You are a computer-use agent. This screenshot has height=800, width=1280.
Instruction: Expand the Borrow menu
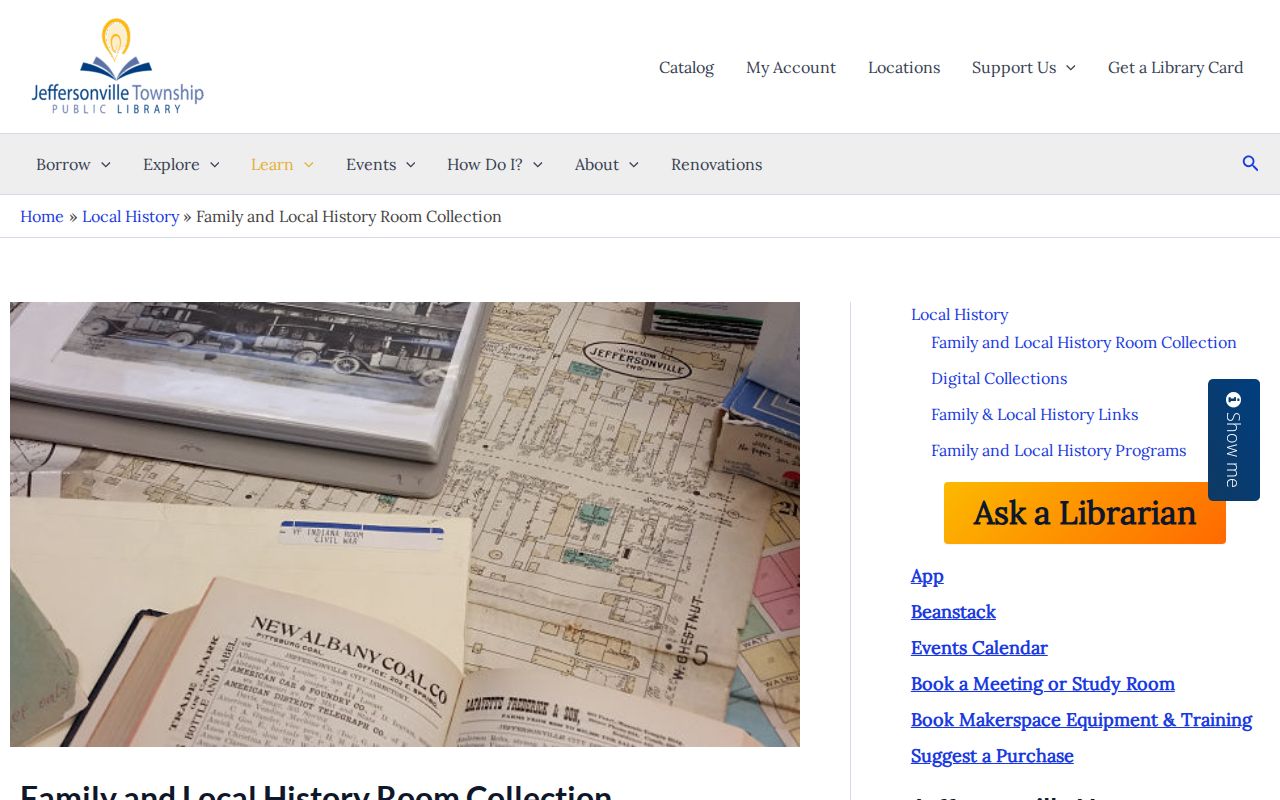tap(73, 164)
